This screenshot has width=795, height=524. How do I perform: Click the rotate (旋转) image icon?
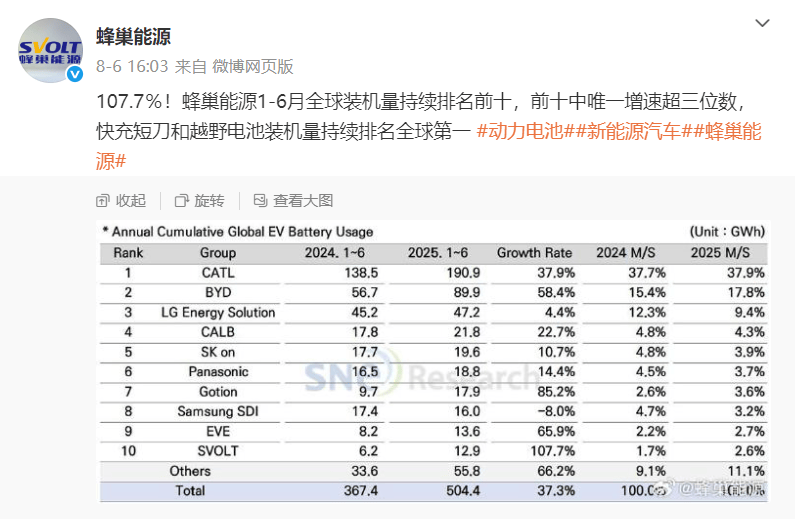(x=181, y=201)
